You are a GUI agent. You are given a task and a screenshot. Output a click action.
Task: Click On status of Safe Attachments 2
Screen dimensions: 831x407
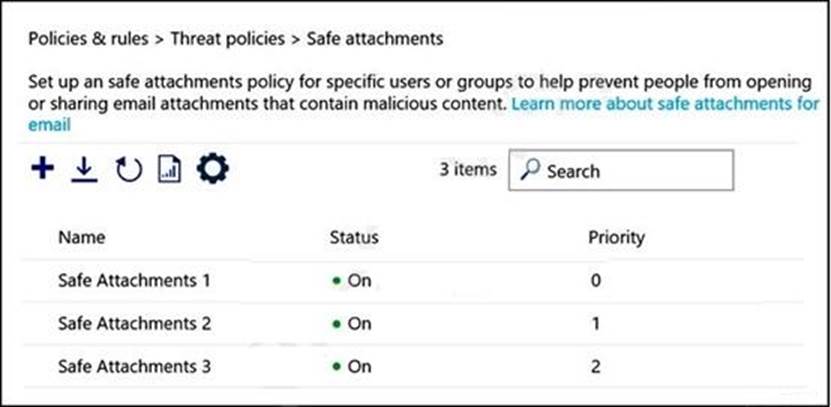click(x=357, y=323)
